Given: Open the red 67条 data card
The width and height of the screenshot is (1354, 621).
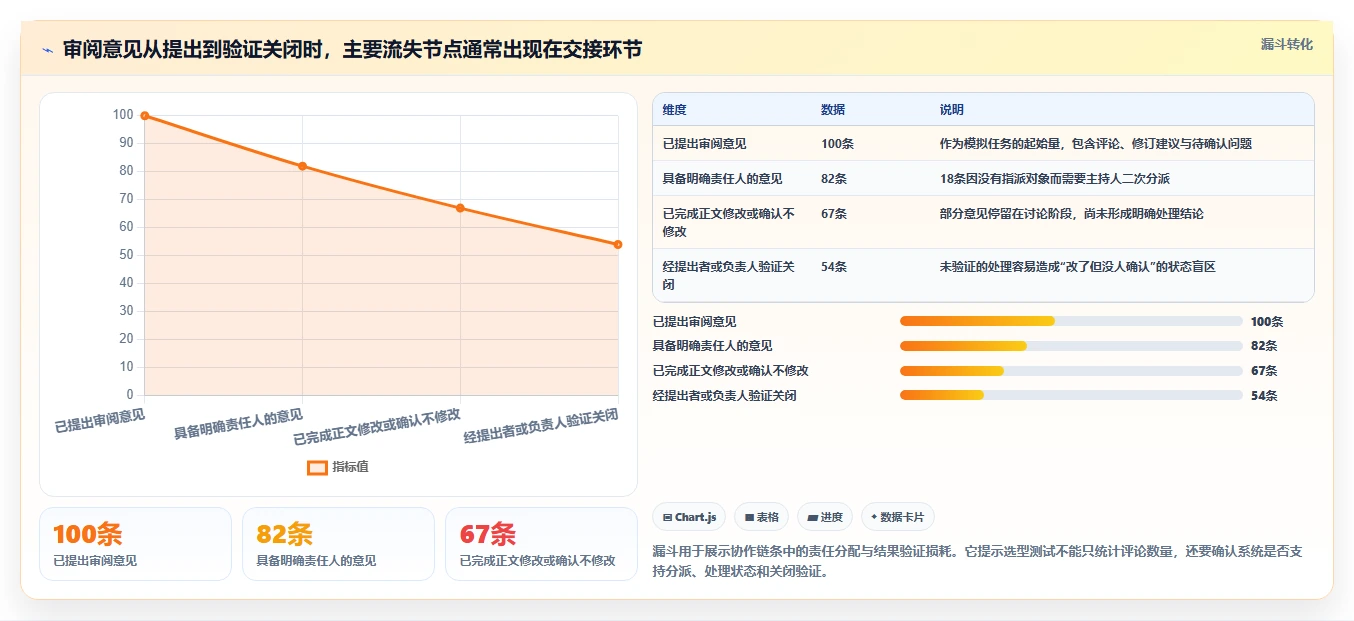Looking at the screenshot, I should (x=541, y=544).
